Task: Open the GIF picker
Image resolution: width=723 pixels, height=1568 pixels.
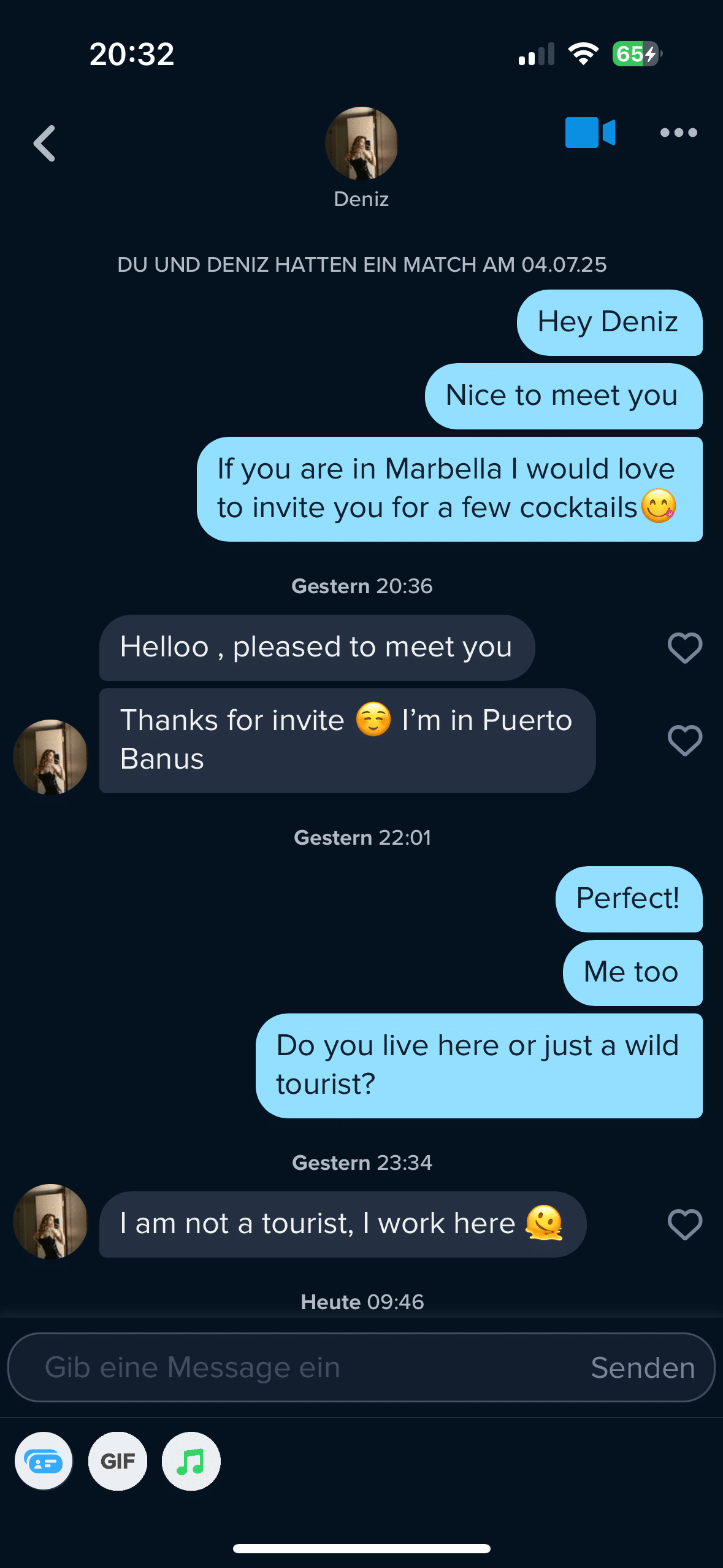Action: (x=118, y=1461)
